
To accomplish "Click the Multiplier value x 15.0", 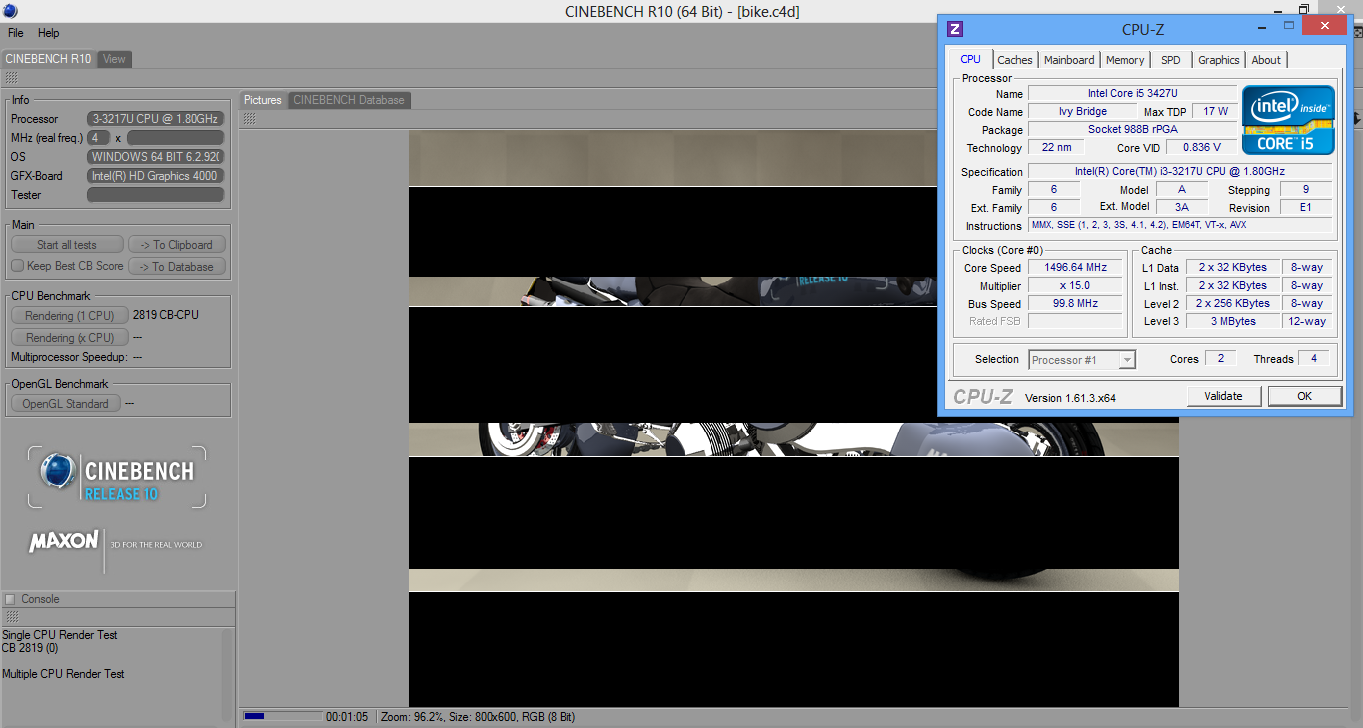I will coord(1075,286).
